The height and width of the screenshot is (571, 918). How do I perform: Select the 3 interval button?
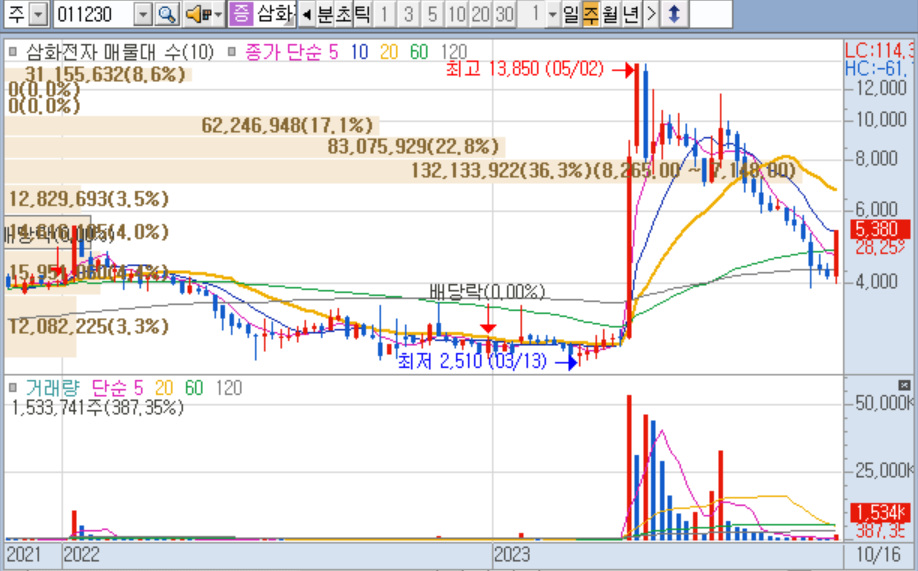408,15
